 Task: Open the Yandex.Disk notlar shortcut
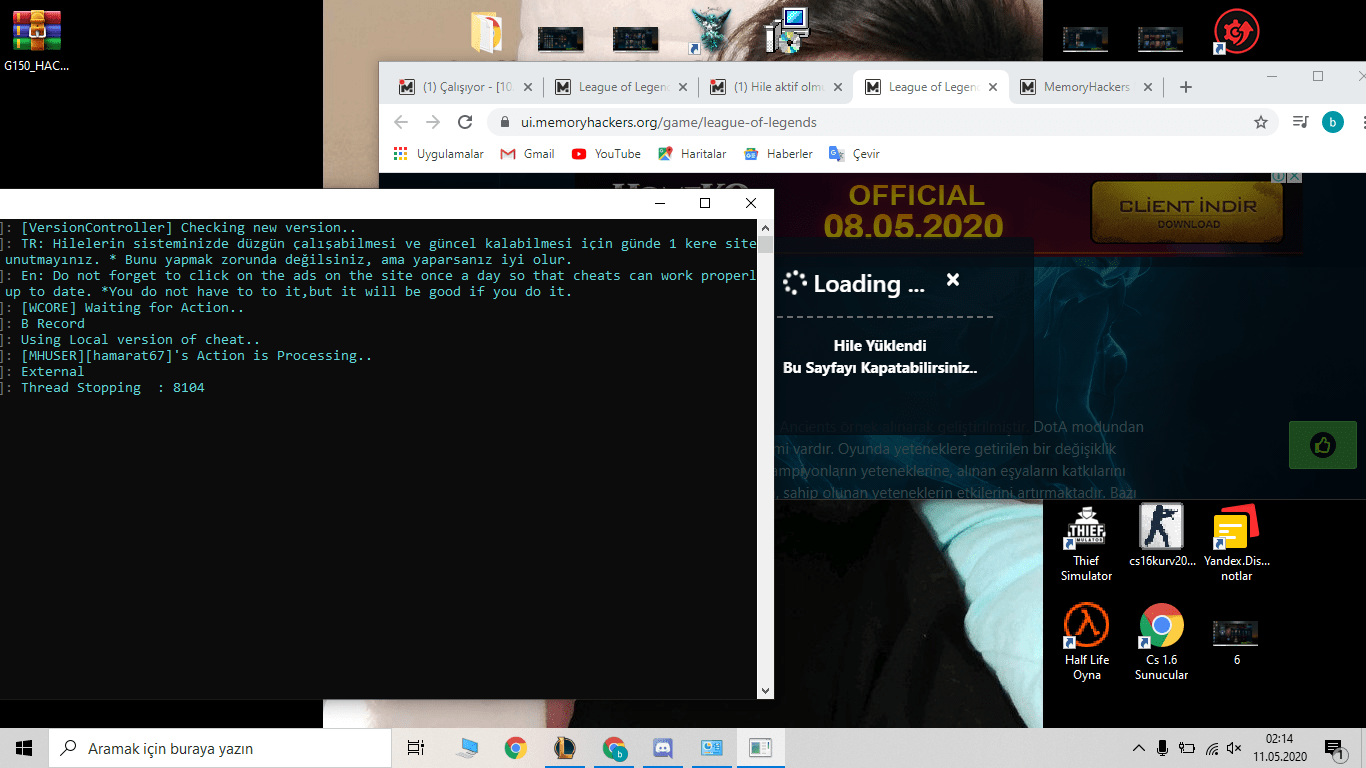(x=1237, y=542)
